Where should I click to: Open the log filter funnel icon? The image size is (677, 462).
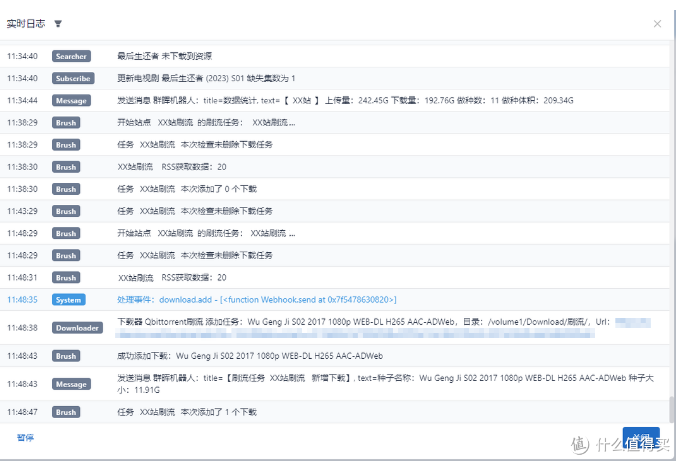point(57,23)
